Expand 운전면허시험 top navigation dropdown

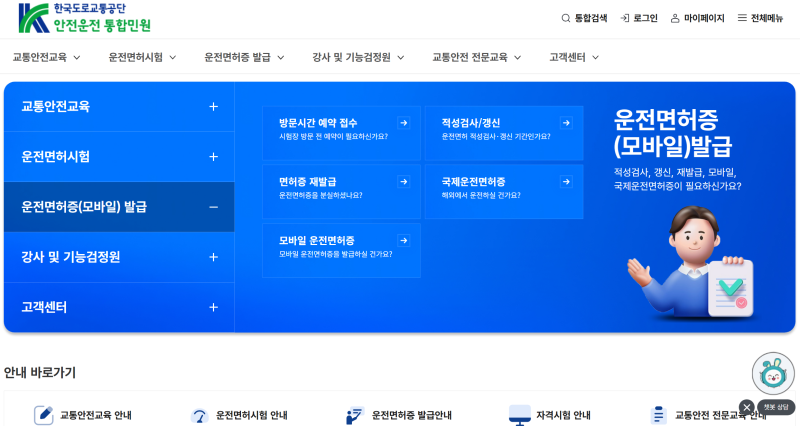[x=172, y=58]
